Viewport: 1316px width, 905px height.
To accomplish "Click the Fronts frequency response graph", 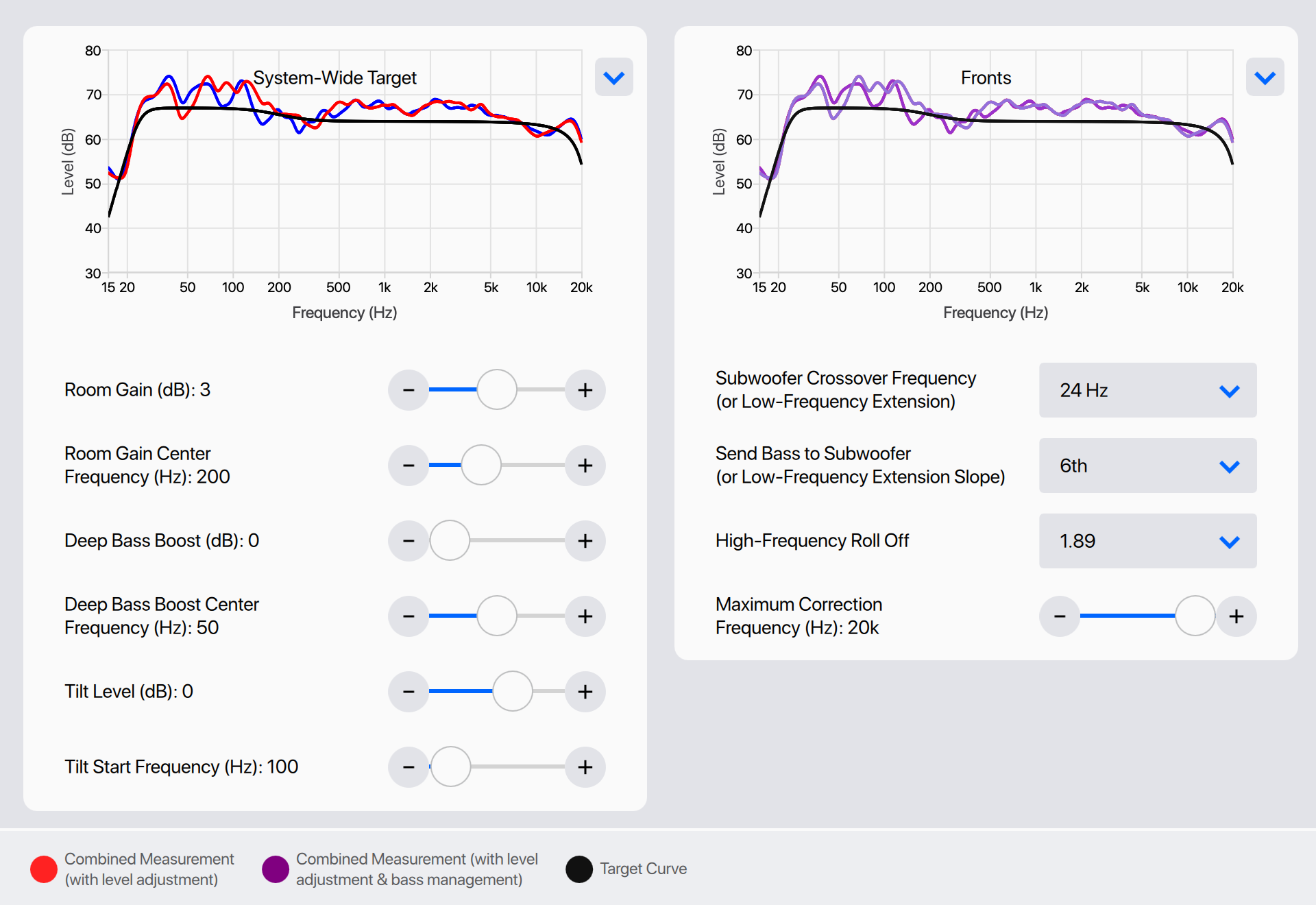I will (996, 161).
